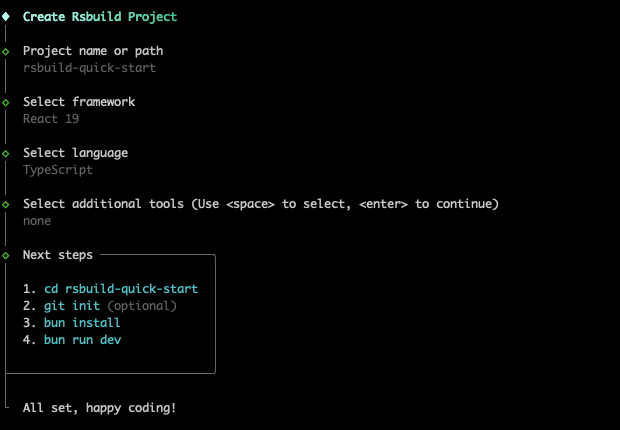Viewport: 620px width, 430px height.
Task: Click the bun install command
Action: [82, 323]
